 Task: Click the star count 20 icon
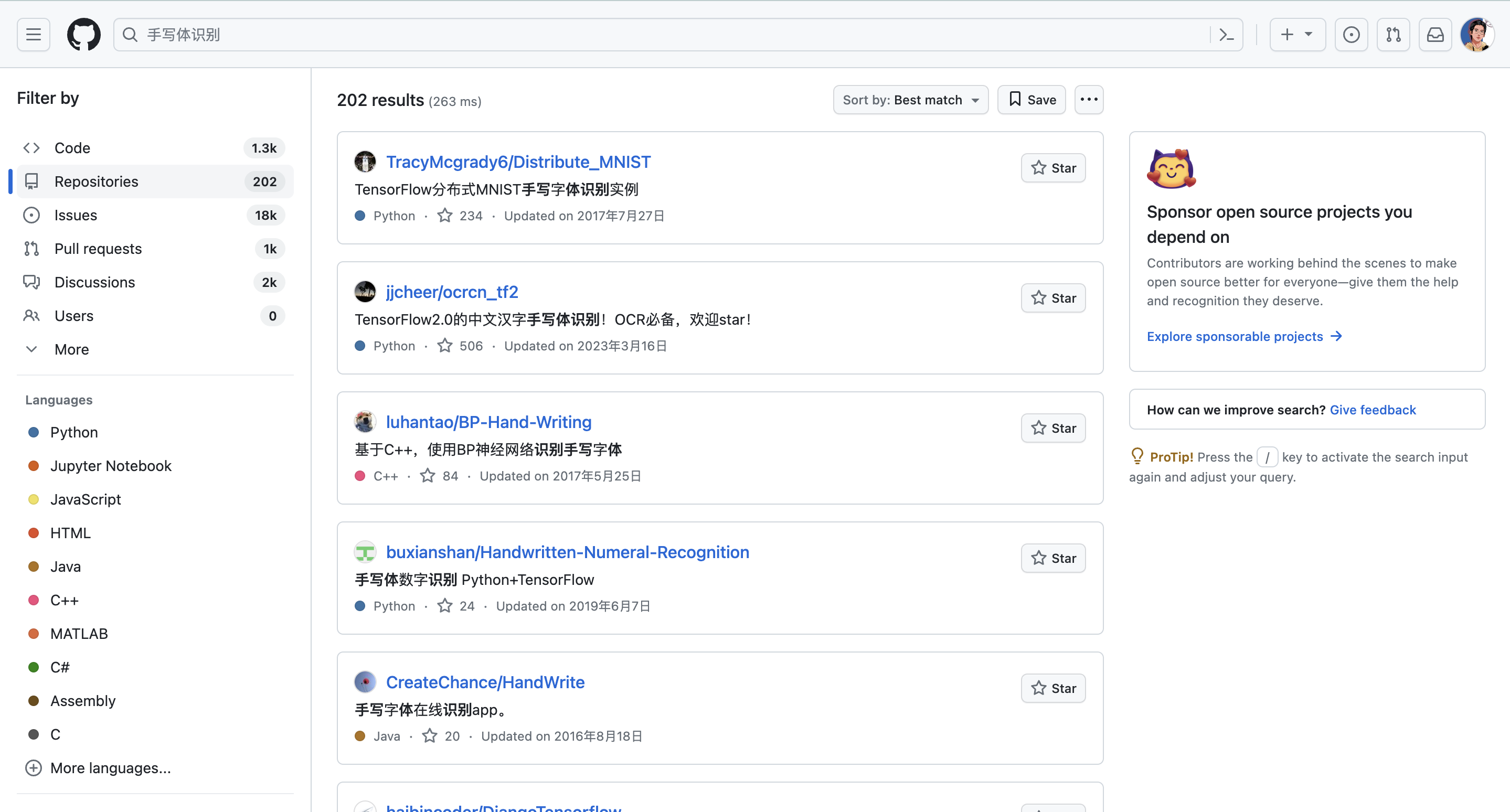tap(430, 736)
